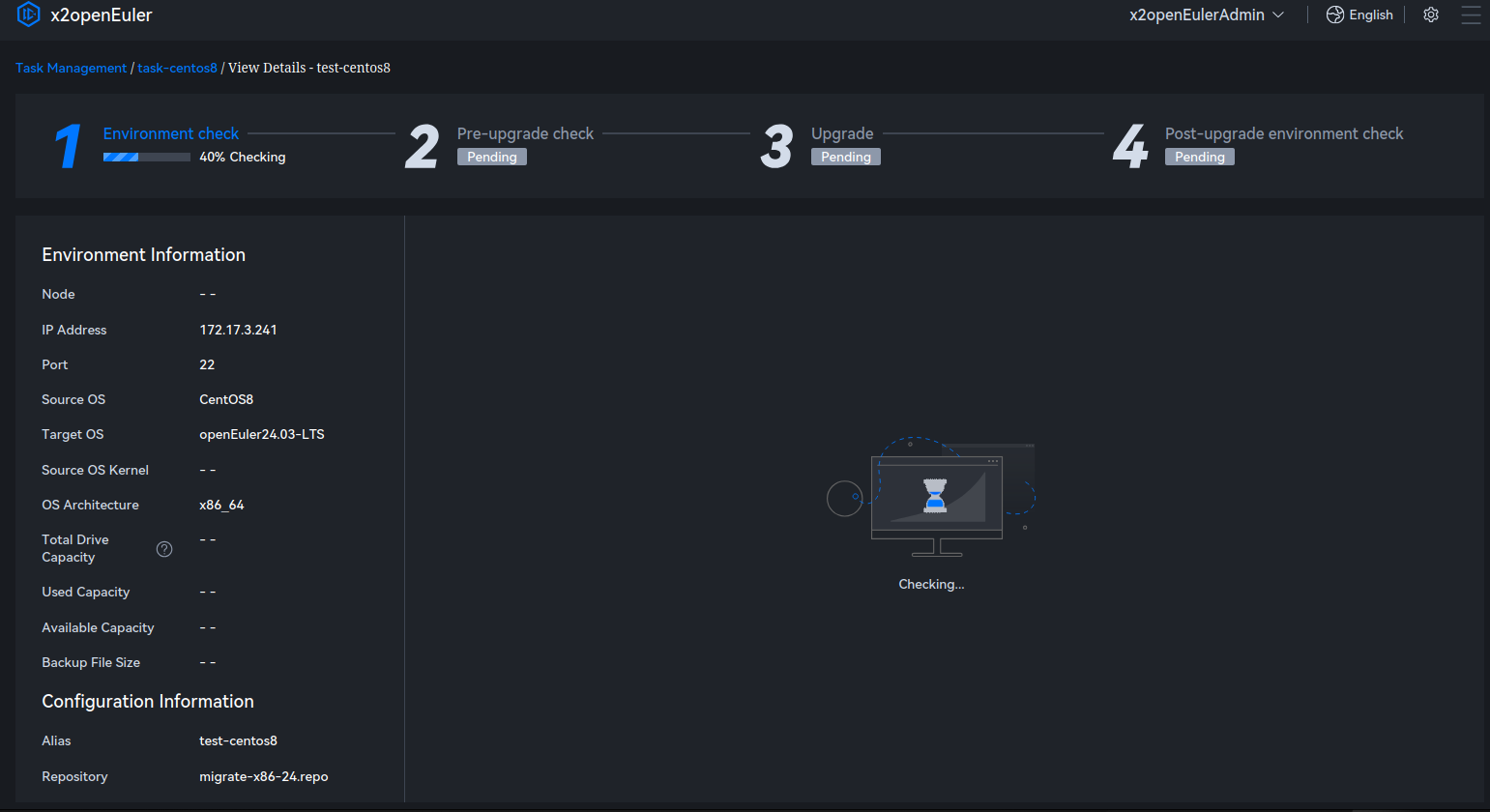
Task: Open the hamburger menu in top-right corner
Action: 1471,14
